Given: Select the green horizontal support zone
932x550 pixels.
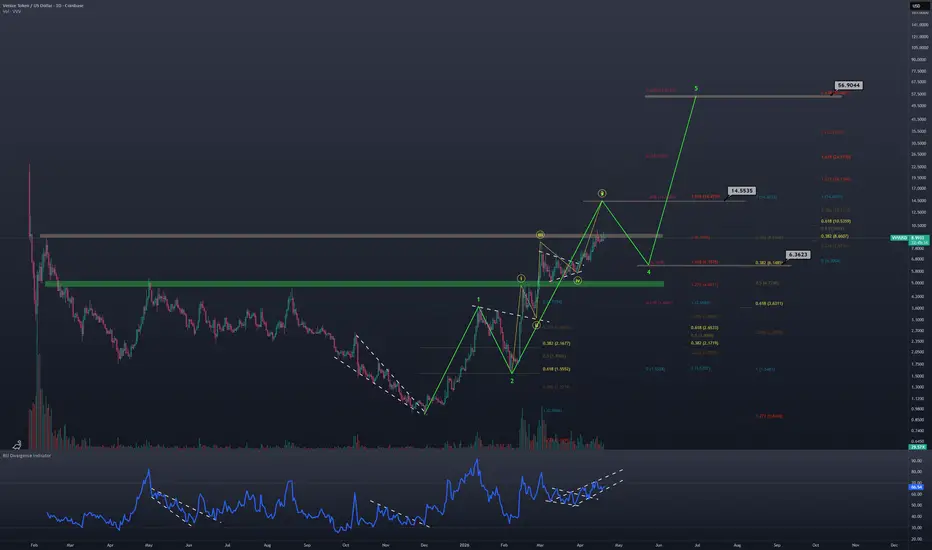Looking at the screenshot, I should coord(354,284).
